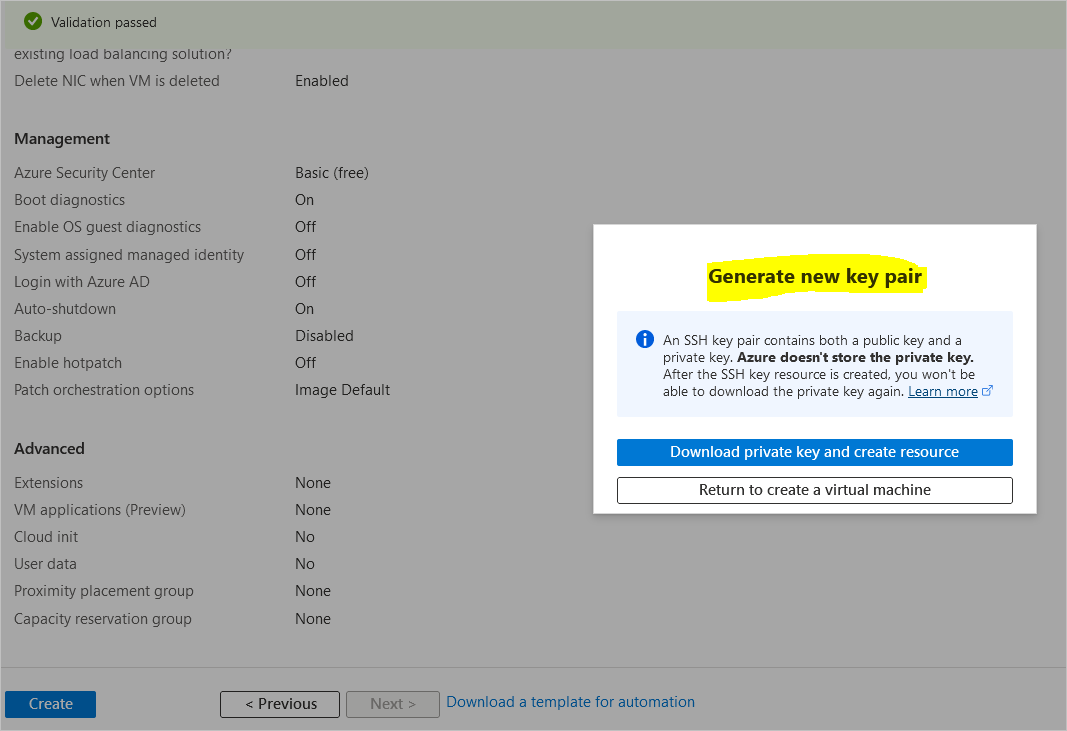Screen dimensions: 1067x731
Task: Click the Extensions label
Action: (48, 483)
